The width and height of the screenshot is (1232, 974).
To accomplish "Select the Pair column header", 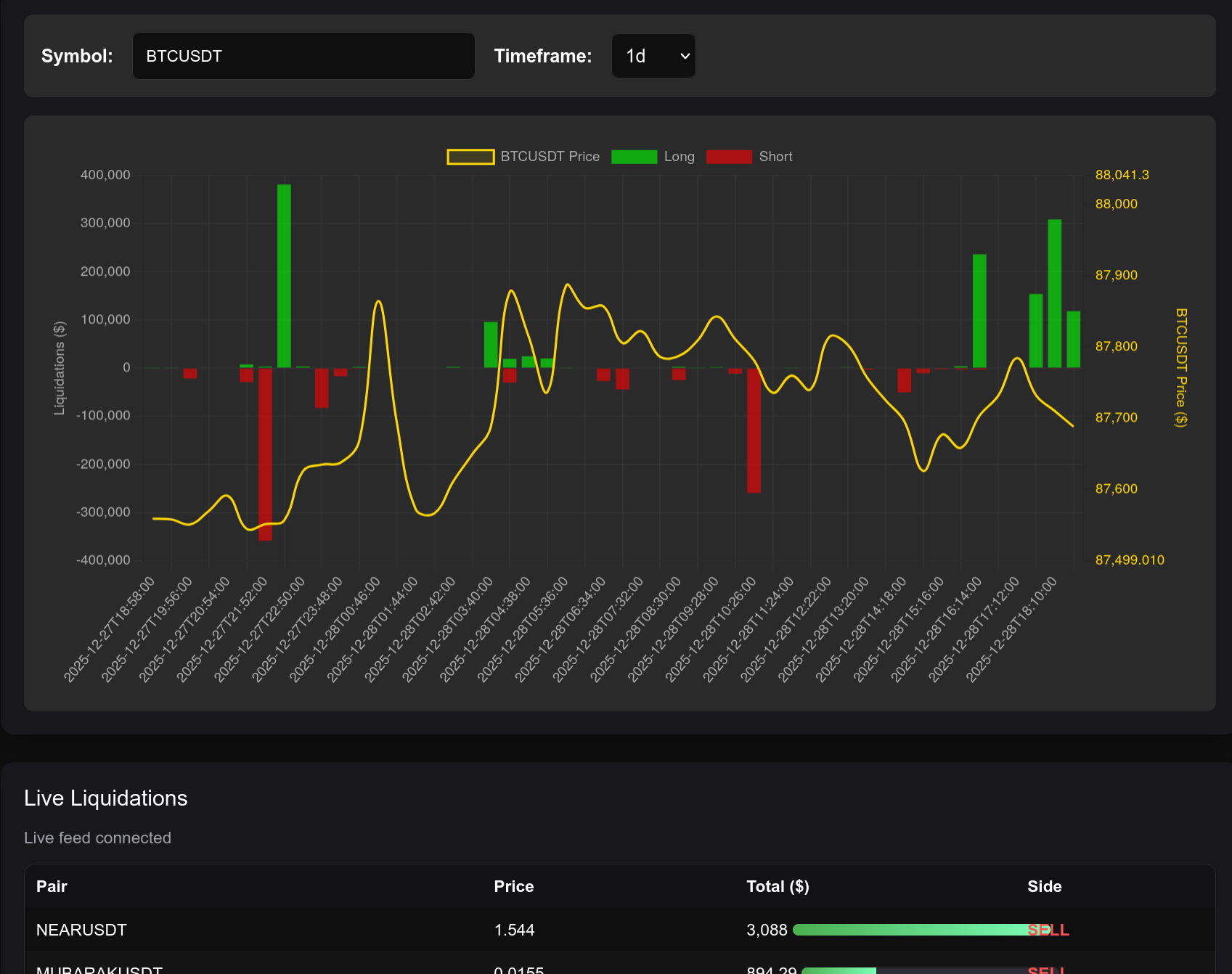I will (x=52, y=886).
